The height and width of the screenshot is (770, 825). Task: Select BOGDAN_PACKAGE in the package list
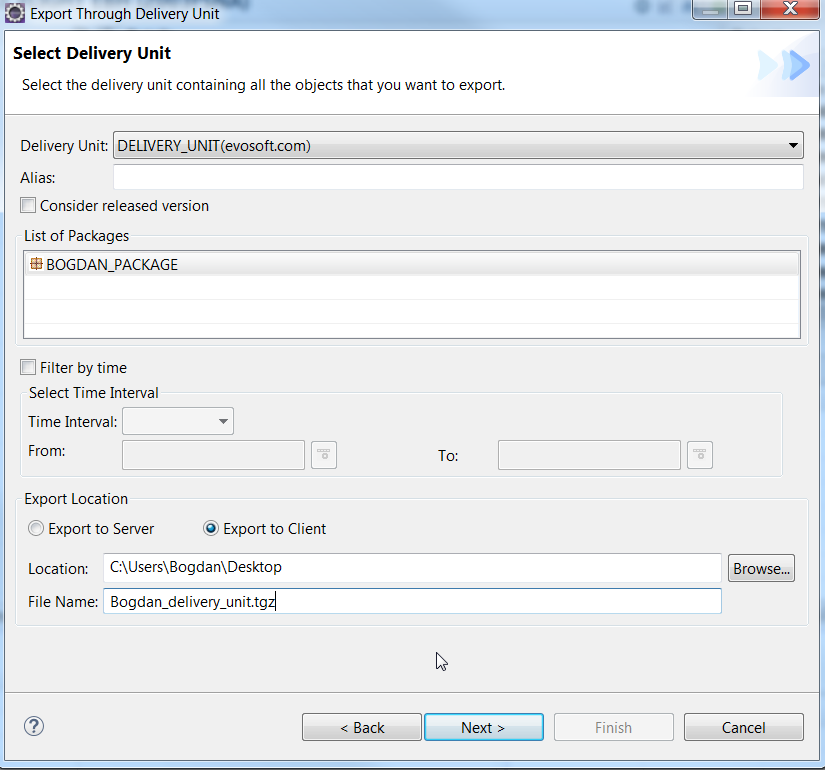(112, 265)
